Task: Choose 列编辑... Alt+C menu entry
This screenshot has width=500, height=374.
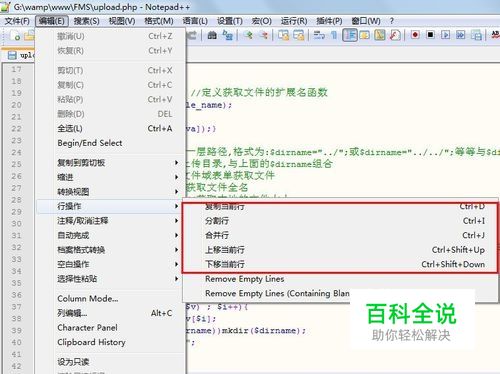Action: coord(111,313)
